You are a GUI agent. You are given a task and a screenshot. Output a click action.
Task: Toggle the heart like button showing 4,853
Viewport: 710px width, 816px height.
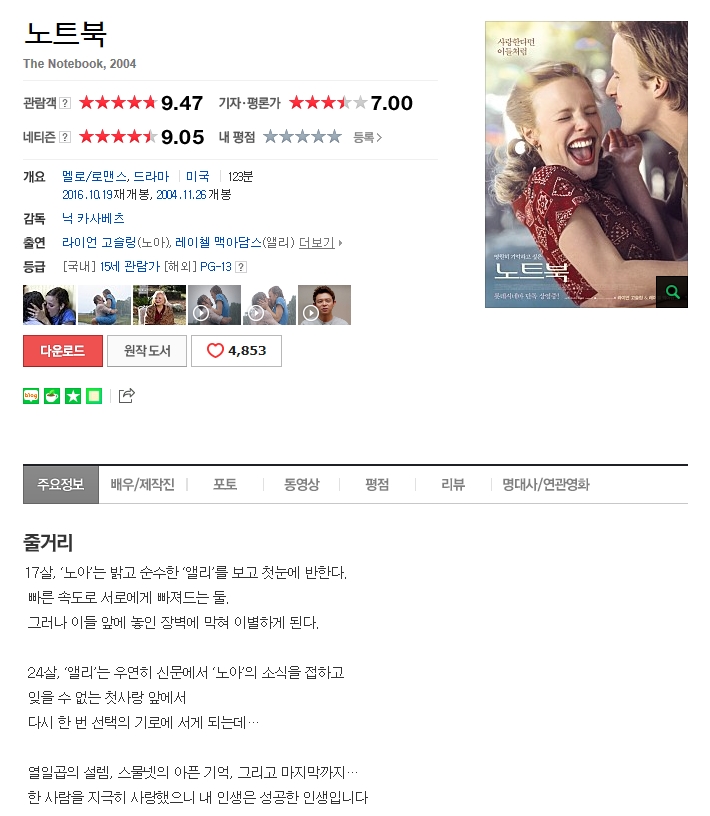tap(236, 351)
